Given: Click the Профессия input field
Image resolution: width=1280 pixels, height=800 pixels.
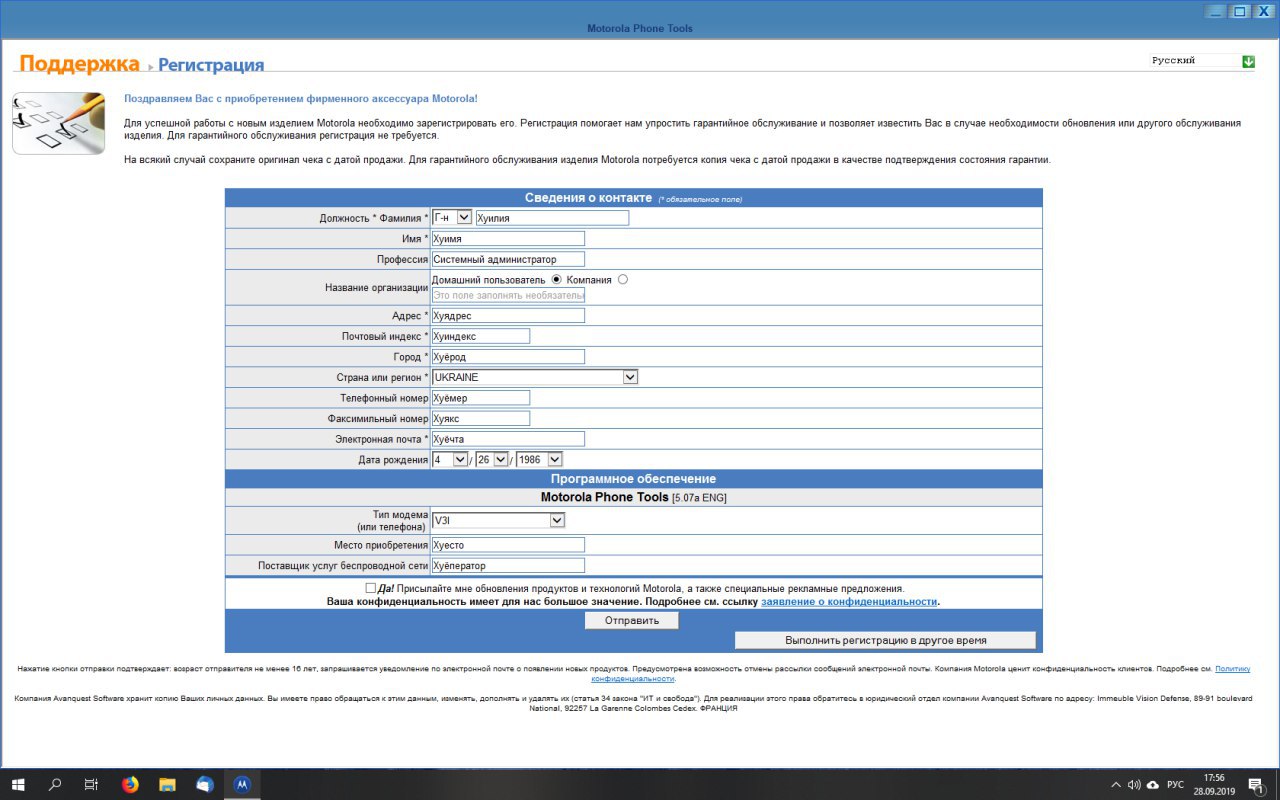Looking at the screenshot, I should point(508,259).
